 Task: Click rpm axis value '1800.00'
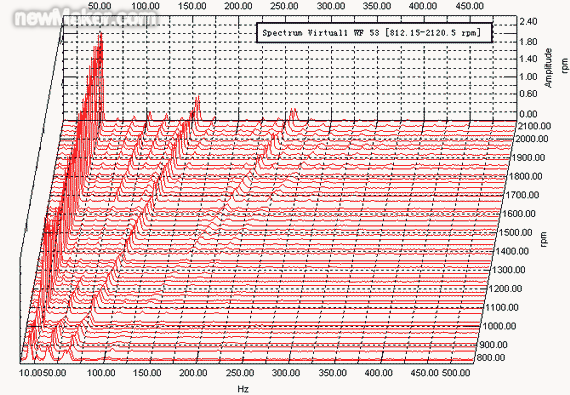pyautogui.click(x=525, y=177)
